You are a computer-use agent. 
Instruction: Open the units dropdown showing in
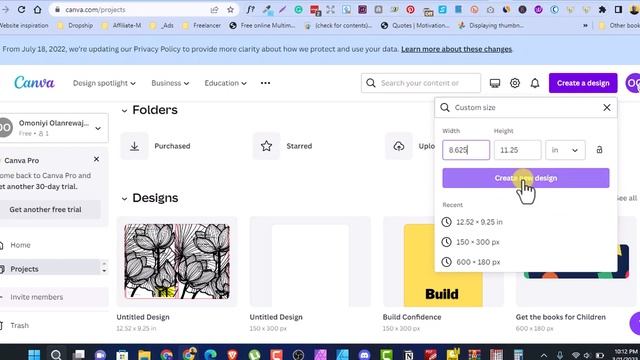click(x=565, y=150)
